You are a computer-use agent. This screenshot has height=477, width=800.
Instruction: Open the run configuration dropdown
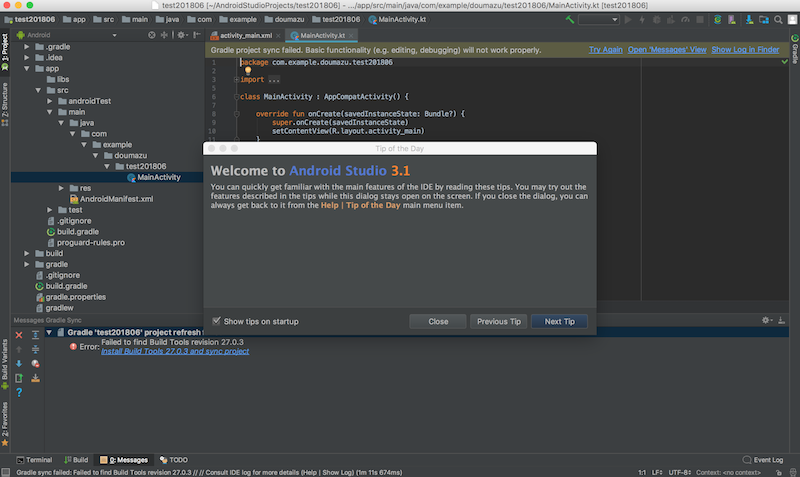tap(598, 19)
